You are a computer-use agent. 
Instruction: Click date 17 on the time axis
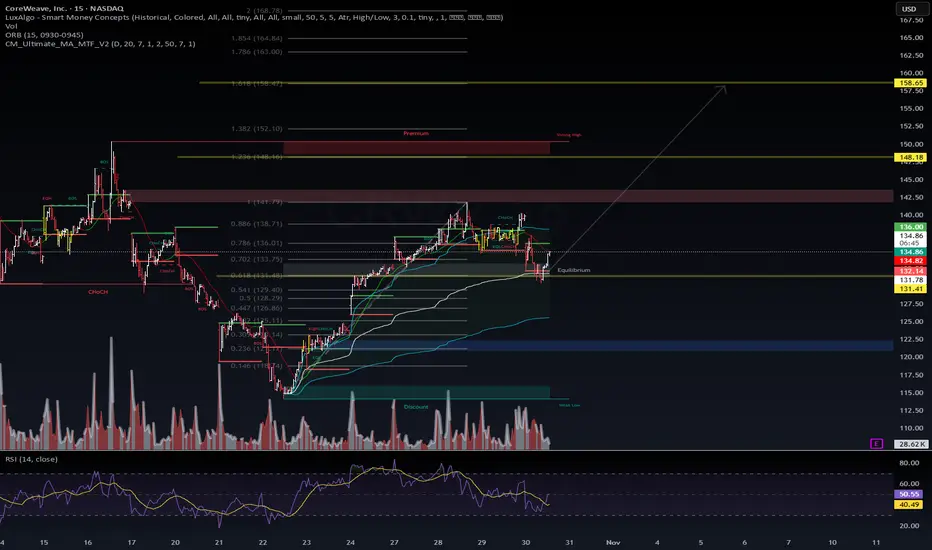click(131, 542)
